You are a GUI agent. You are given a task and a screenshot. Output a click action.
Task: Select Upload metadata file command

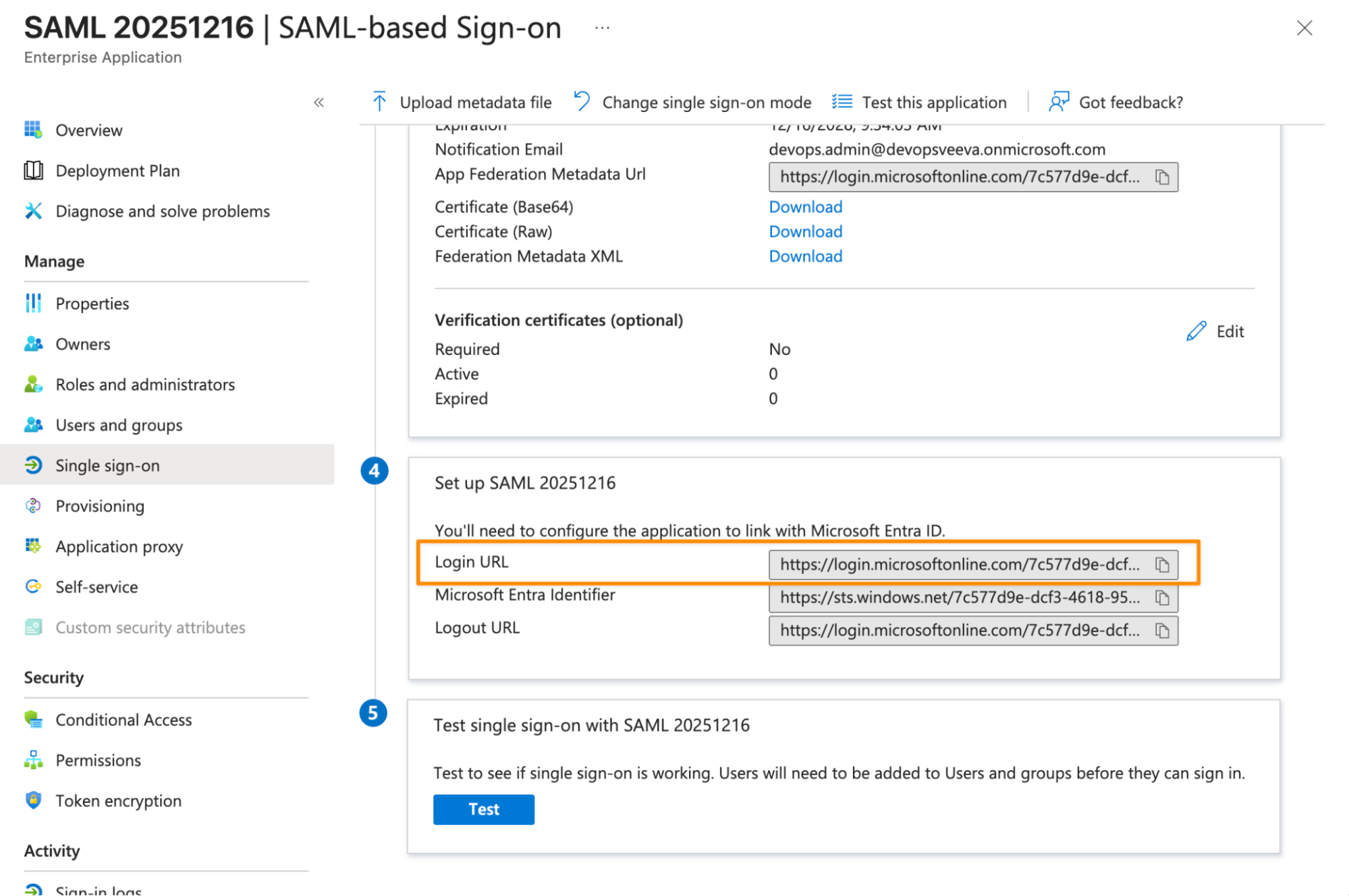(475, 103)
